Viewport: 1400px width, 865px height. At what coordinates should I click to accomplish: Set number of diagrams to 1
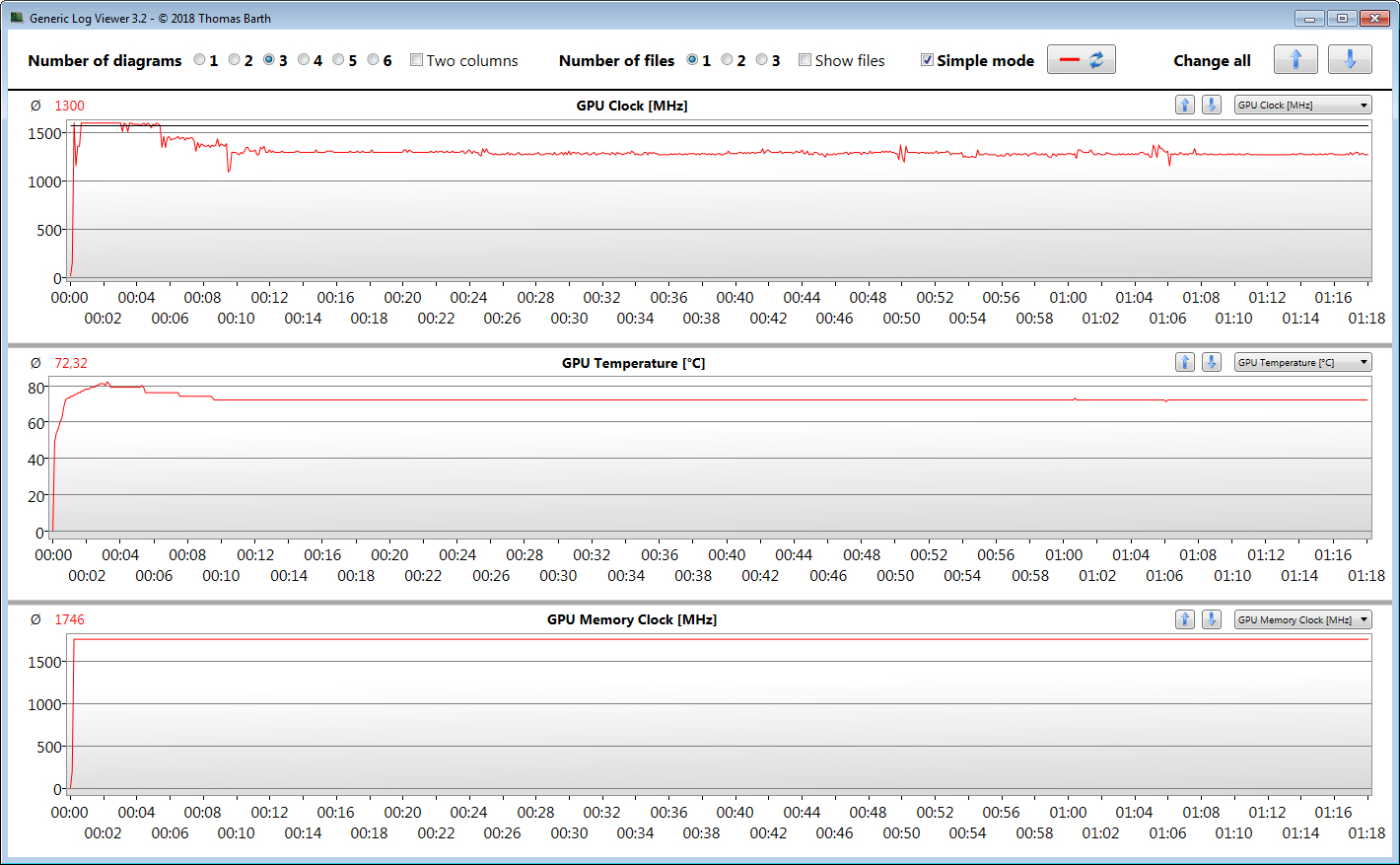coord(199,60)
